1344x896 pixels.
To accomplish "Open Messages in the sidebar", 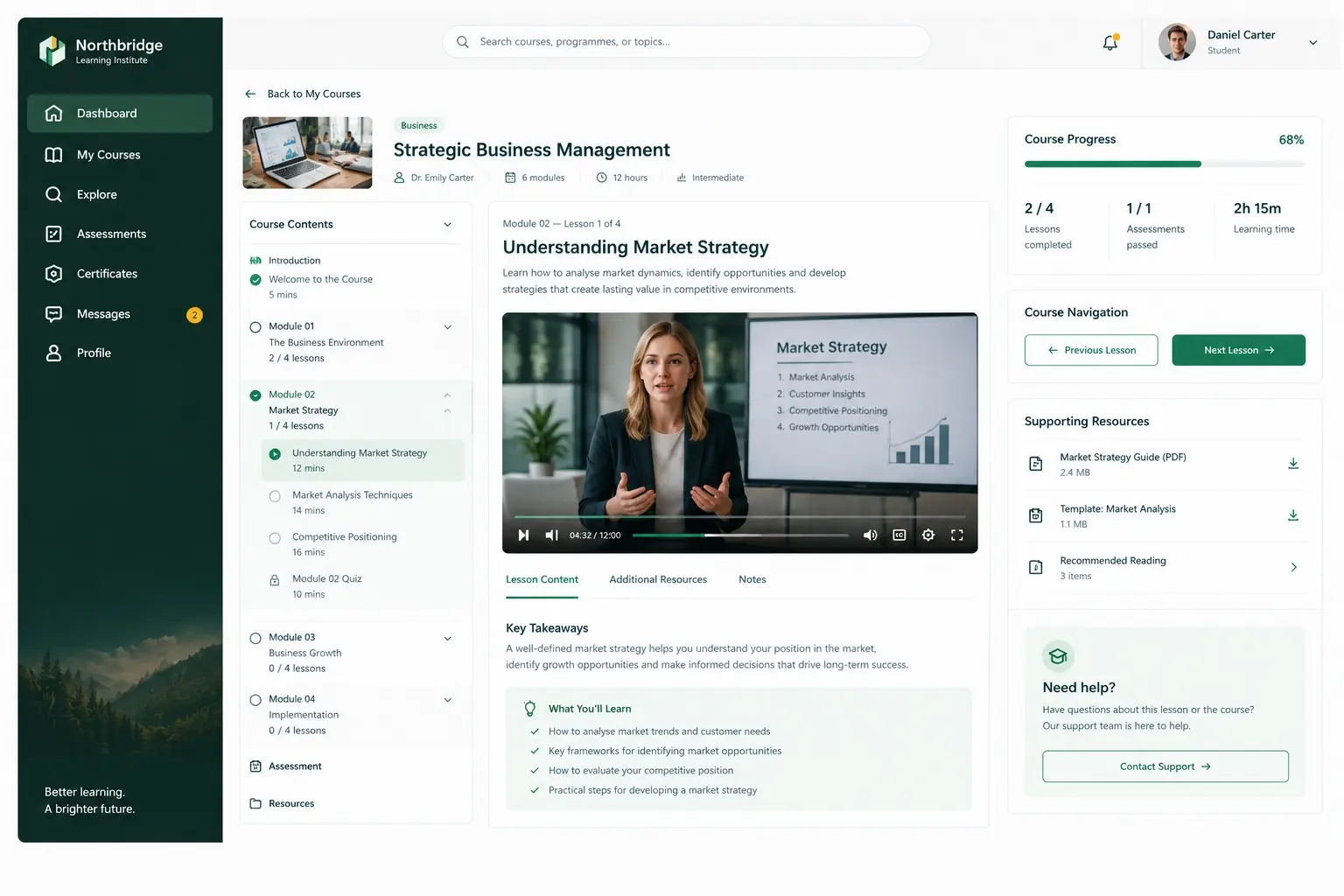I will tap(120, 314).
